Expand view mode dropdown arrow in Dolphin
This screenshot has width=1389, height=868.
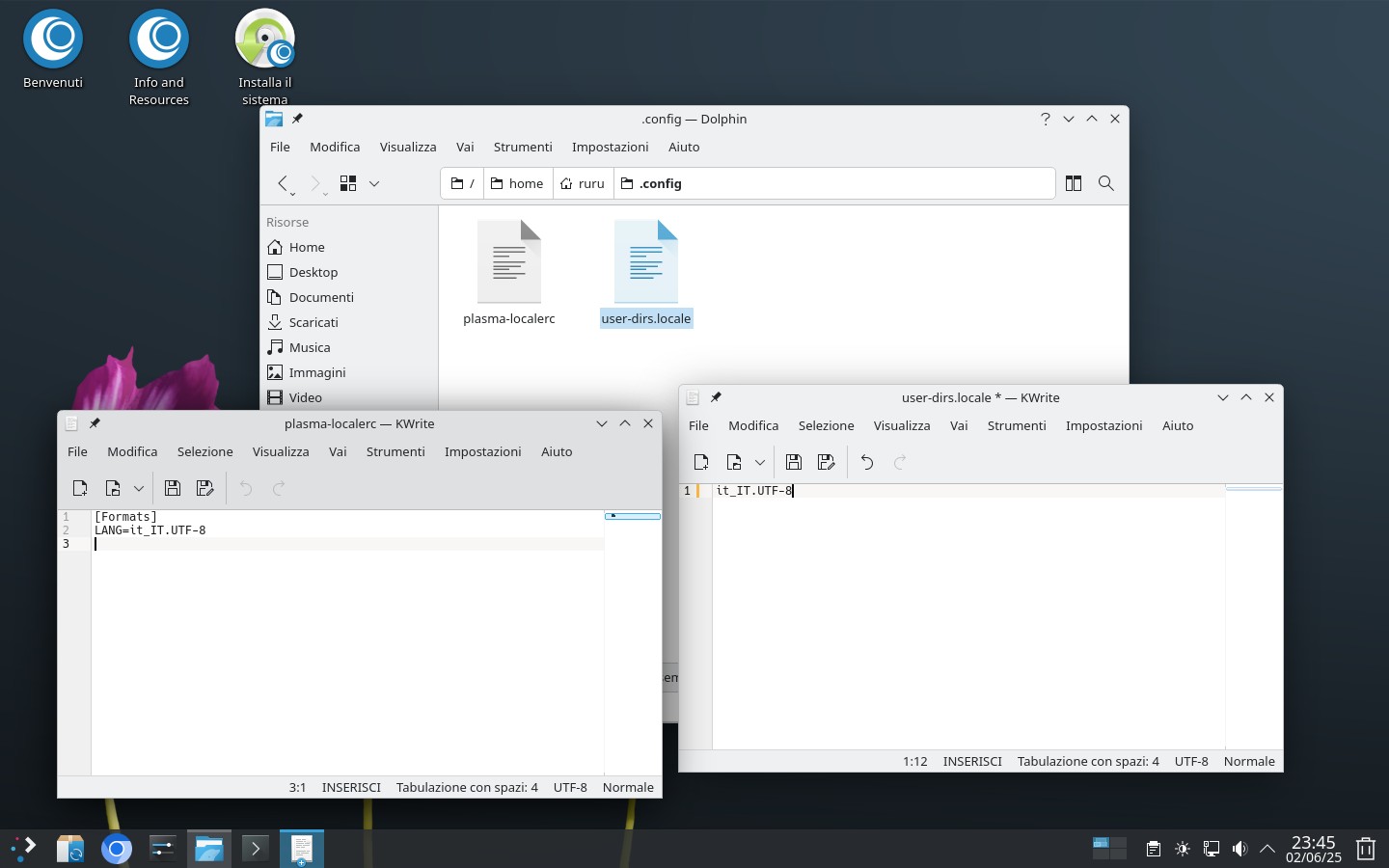point(374,183)
